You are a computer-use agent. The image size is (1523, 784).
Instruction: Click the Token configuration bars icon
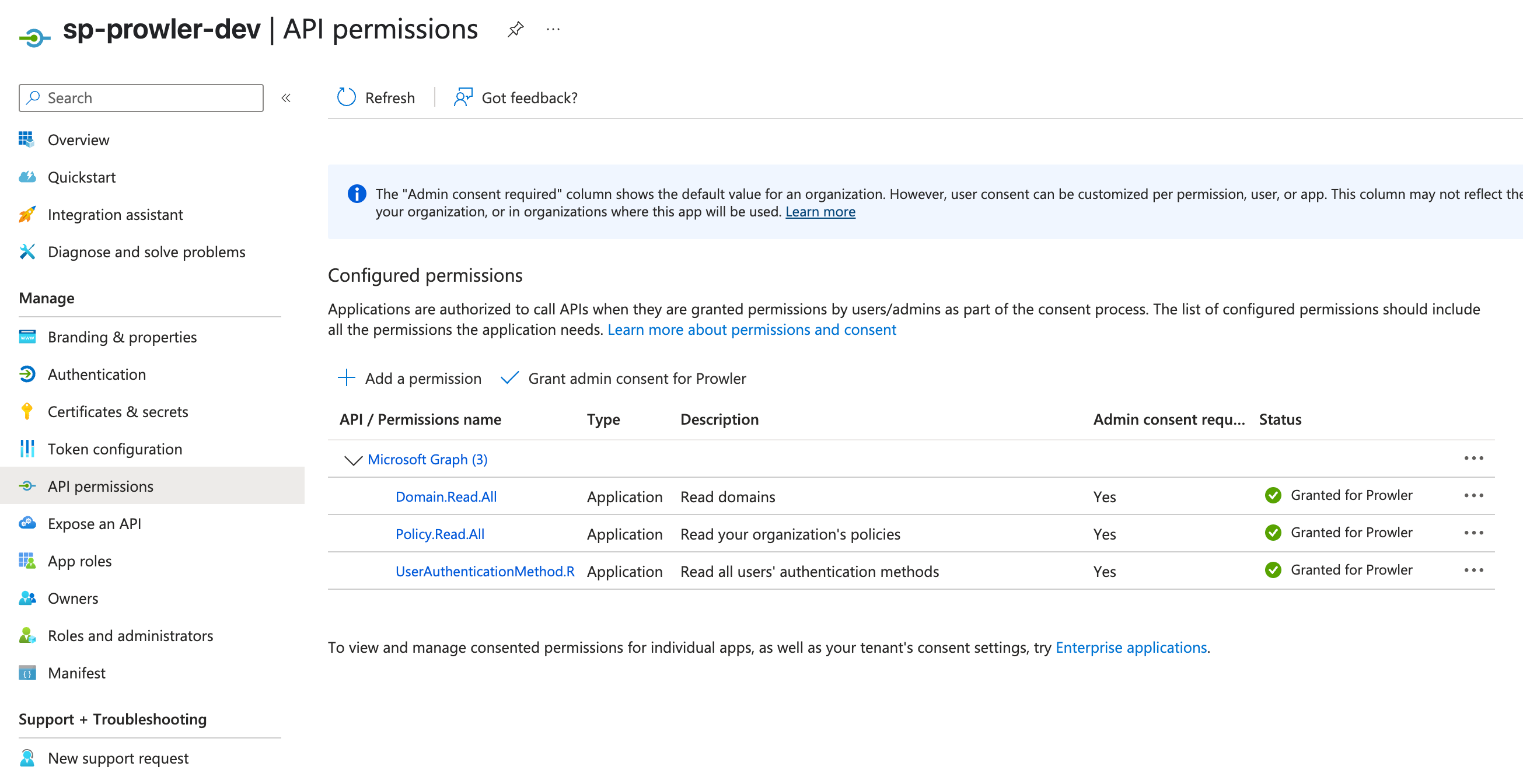27,448
